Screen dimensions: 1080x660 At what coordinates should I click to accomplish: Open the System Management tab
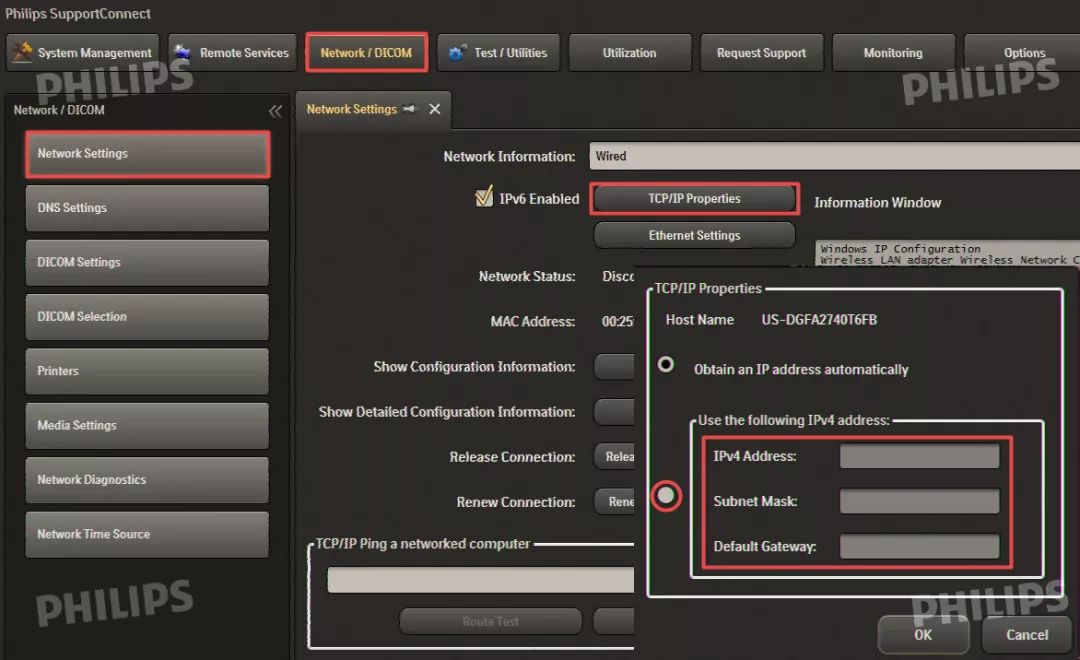83,53
